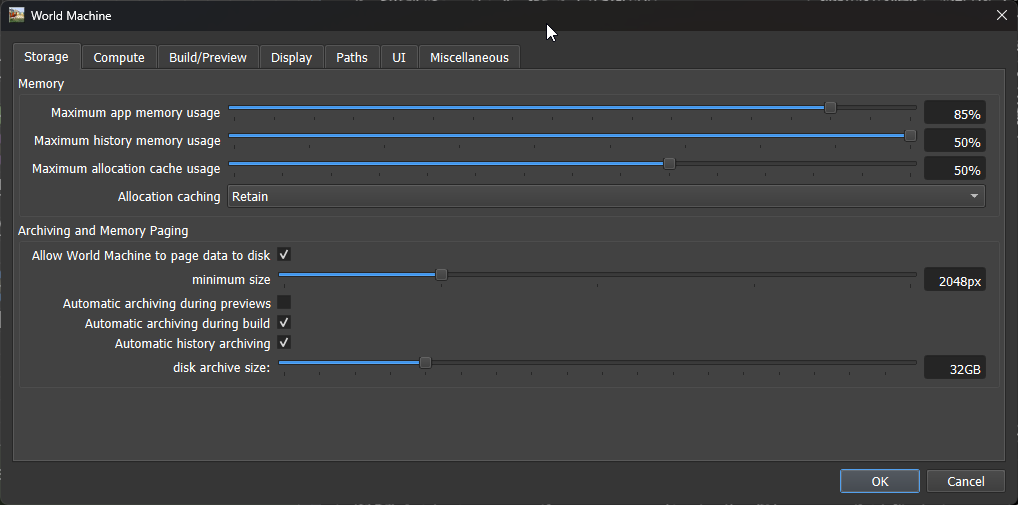This screenshot has height=505, width=1018.
Task: Uncheck Automatic archiving during build
Action: pyautogui.click(x=284, y=323)
